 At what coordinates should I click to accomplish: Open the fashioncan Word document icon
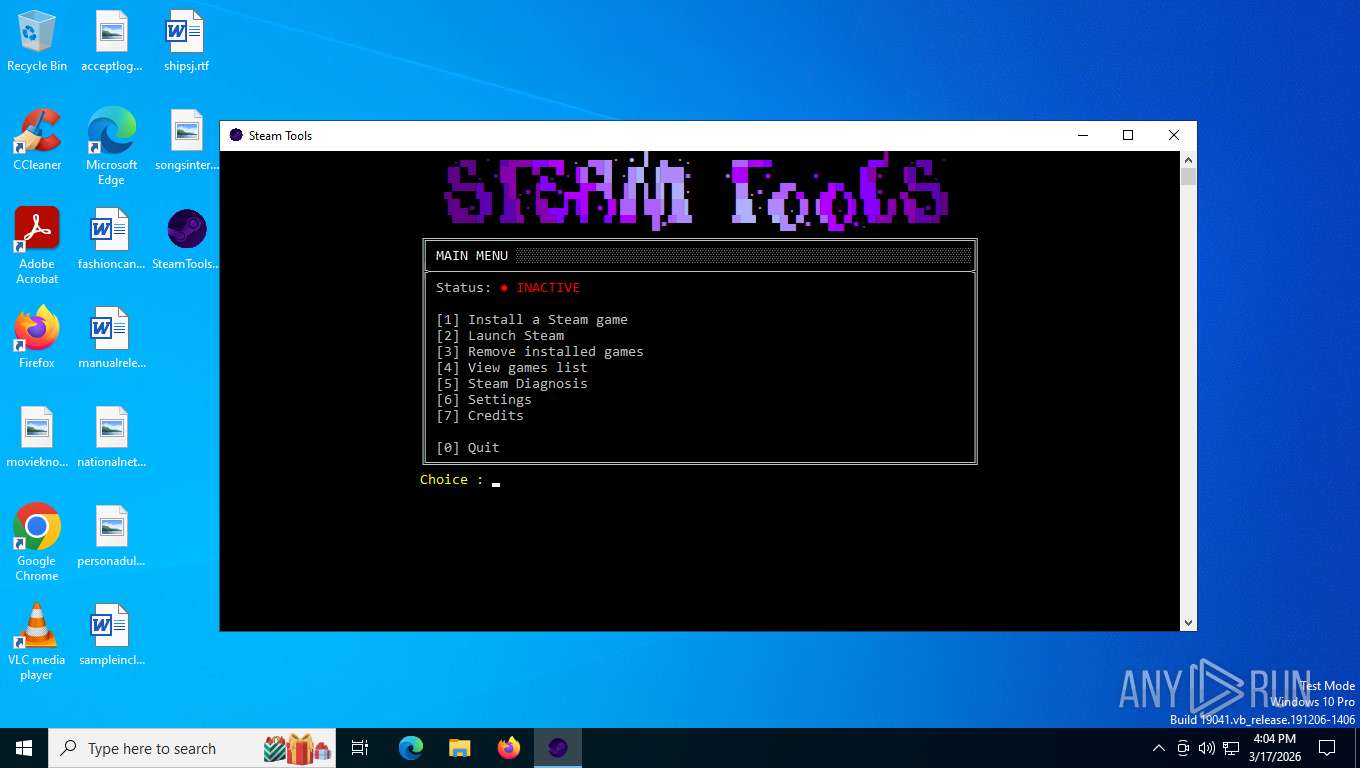point(112,239)
